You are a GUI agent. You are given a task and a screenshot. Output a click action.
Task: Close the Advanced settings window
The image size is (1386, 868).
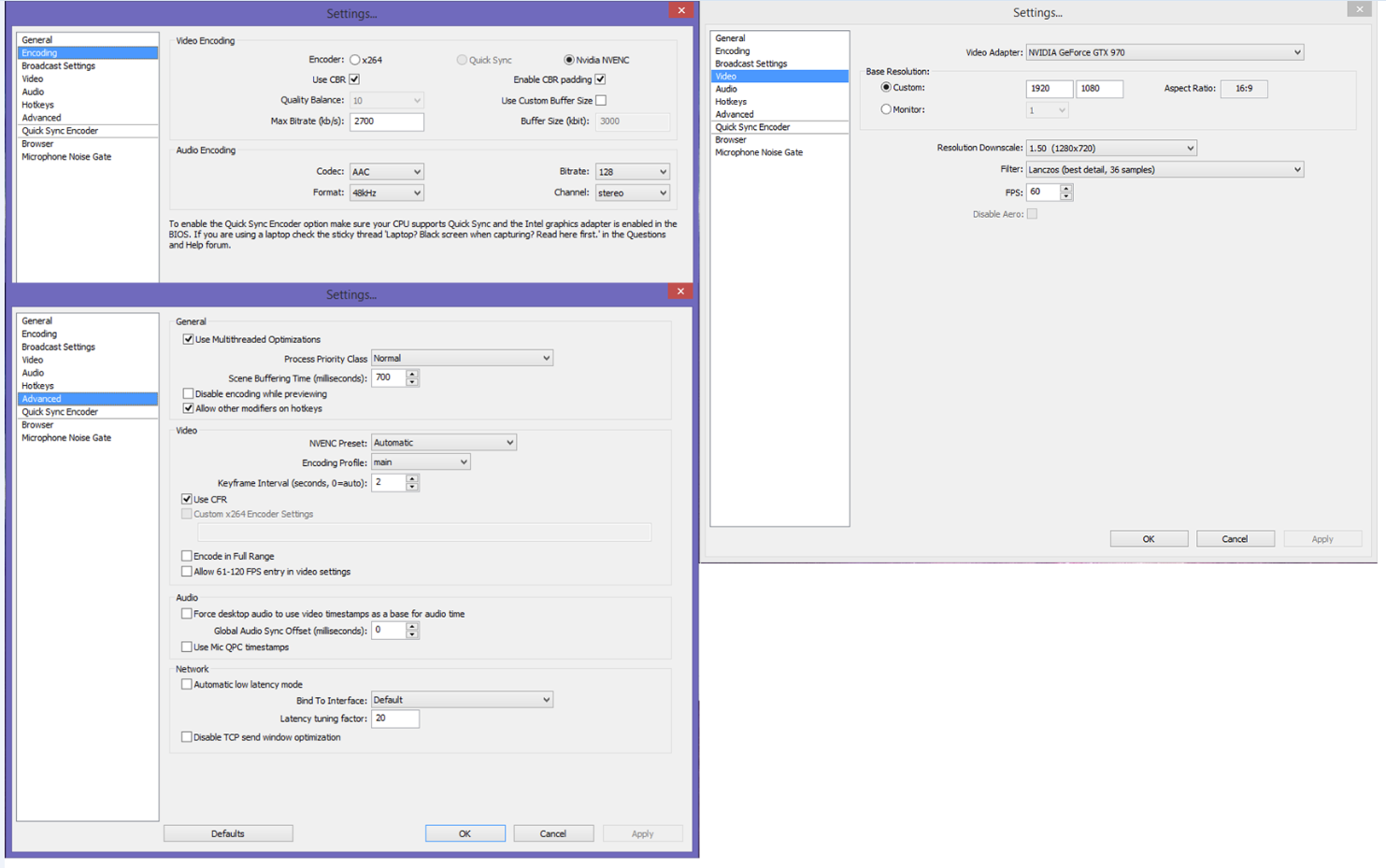click(x=680, y=292)
